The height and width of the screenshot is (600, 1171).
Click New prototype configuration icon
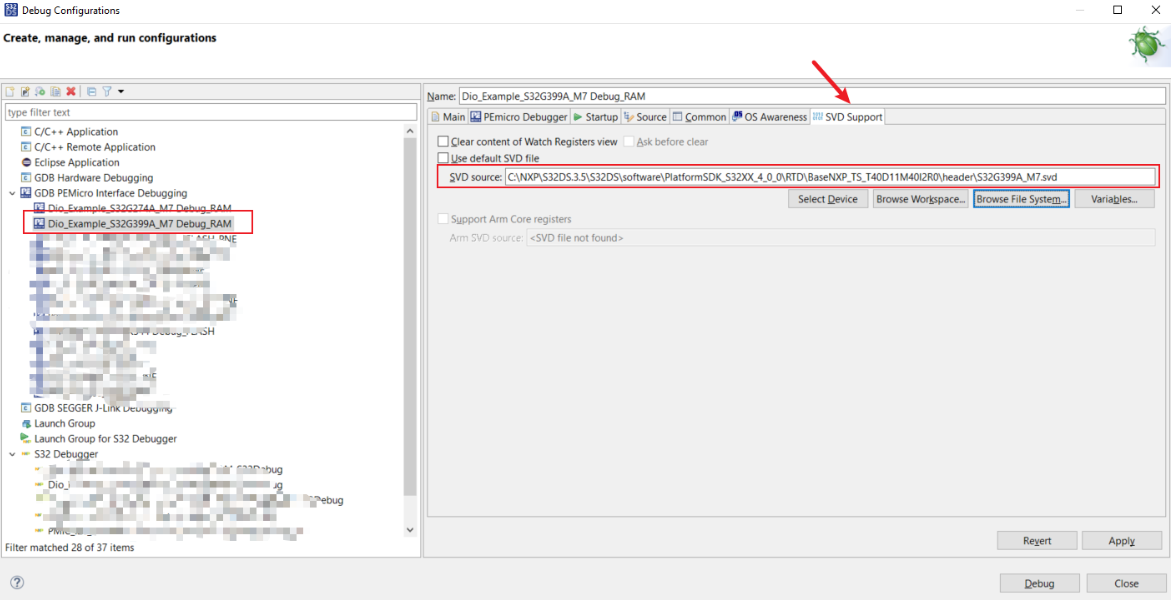pos(25,92)
